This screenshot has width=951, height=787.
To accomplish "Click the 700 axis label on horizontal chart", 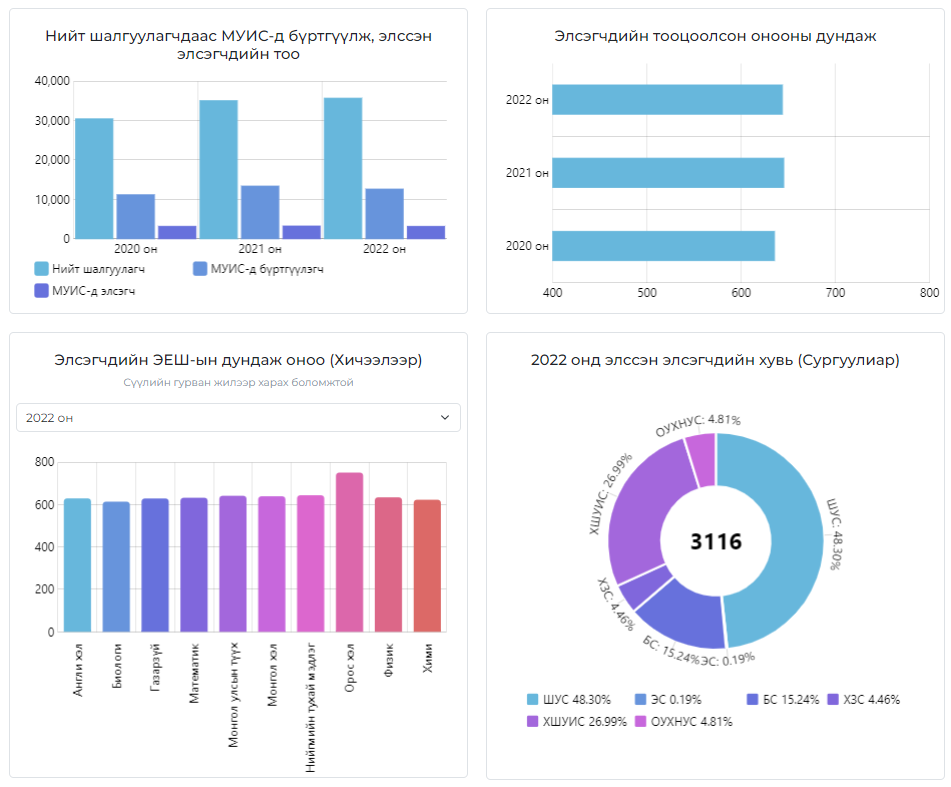I will point(835,293).
